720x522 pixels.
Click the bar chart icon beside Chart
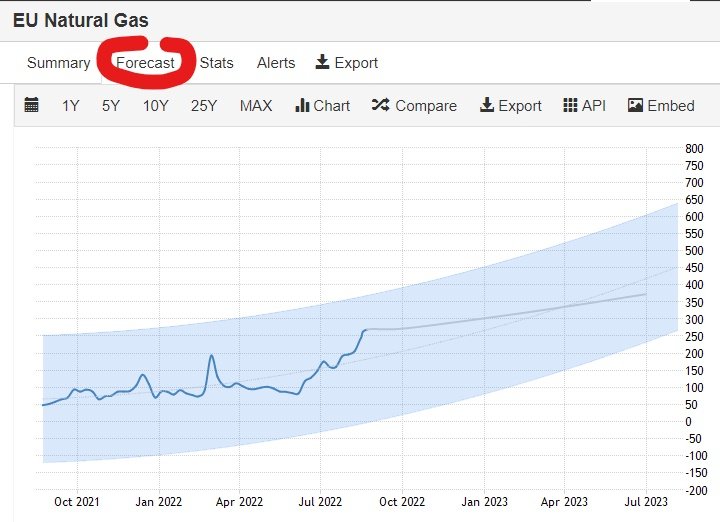pyautogui.click(x=302, y=106)
